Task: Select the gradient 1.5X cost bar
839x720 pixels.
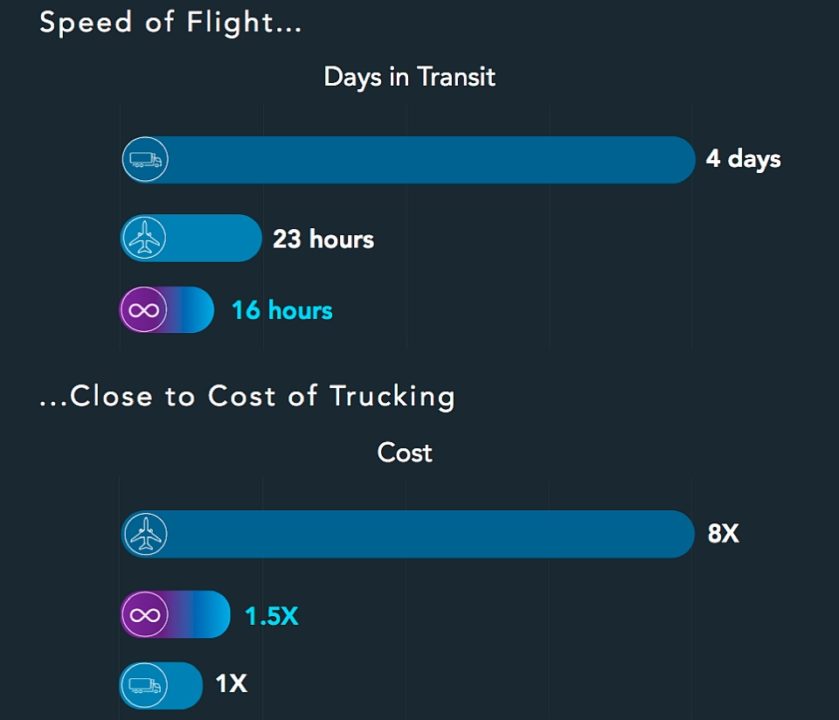Action: tap(175, 615)
